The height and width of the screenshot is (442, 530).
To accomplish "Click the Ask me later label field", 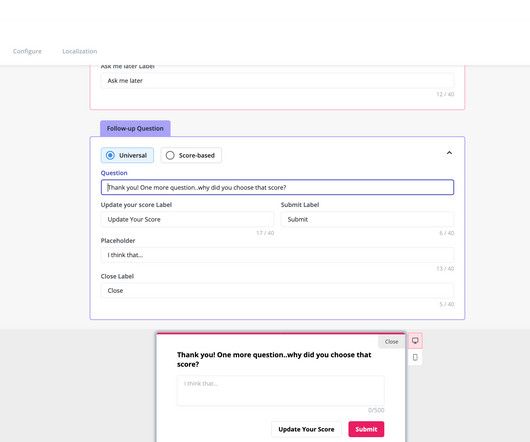I will (x=277, y=80).
